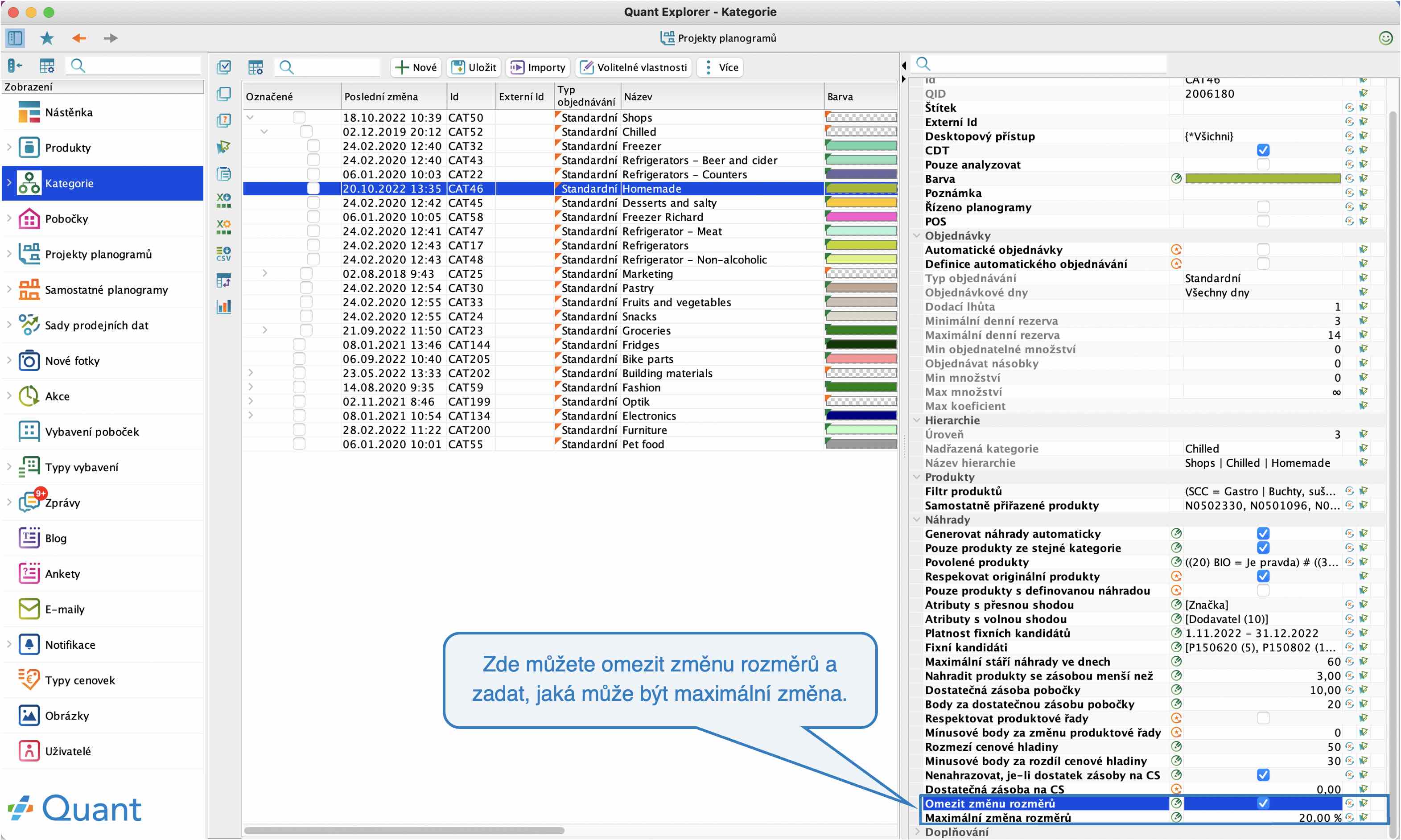
Task: Click the Vybavení poboček icon
Action: pyautogui.click(x=29, y=432)
